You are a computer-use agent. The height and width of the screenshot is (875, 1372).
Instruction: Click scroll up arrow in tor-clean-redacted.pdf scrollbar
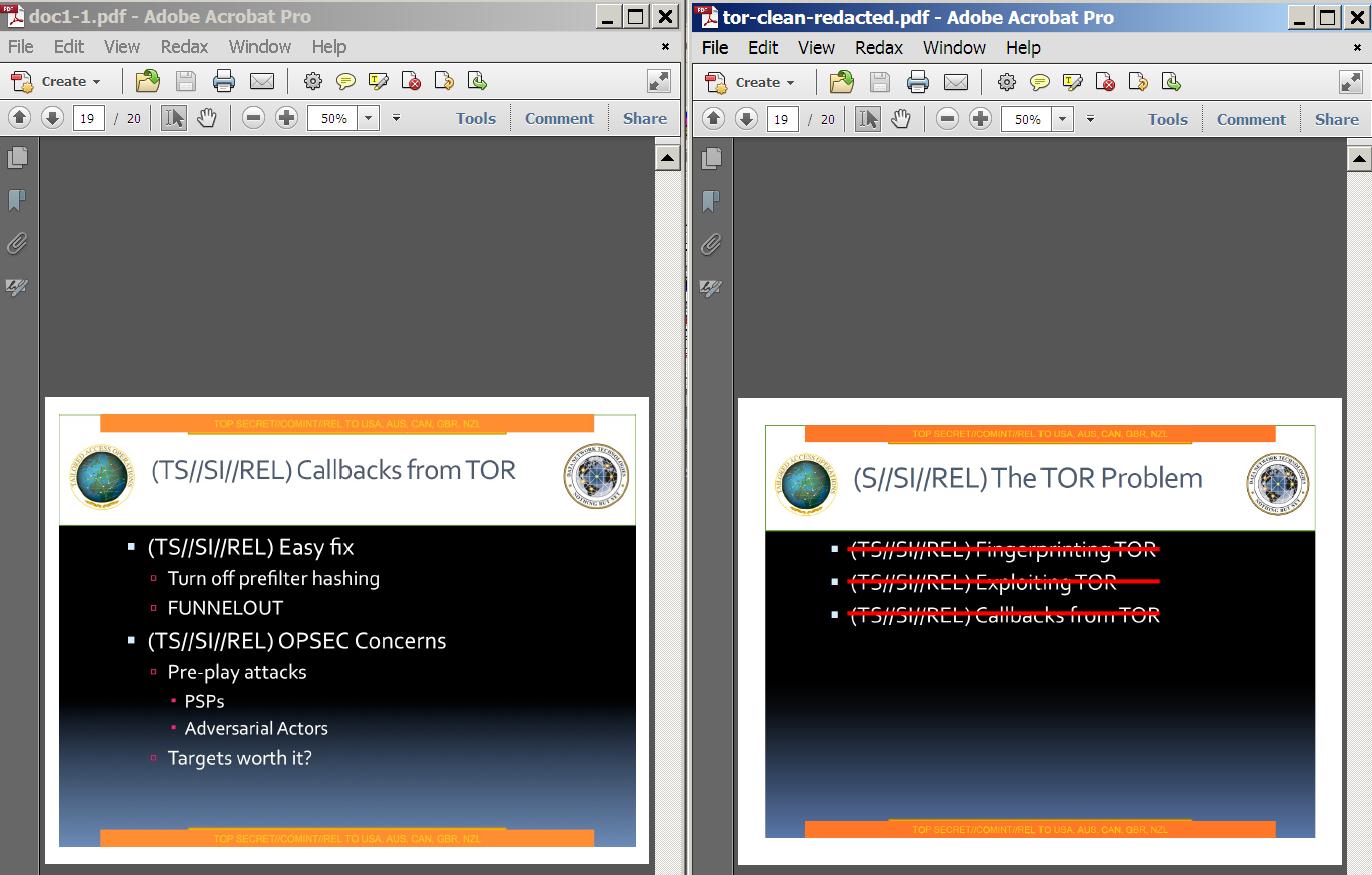tap(1360, 158)
